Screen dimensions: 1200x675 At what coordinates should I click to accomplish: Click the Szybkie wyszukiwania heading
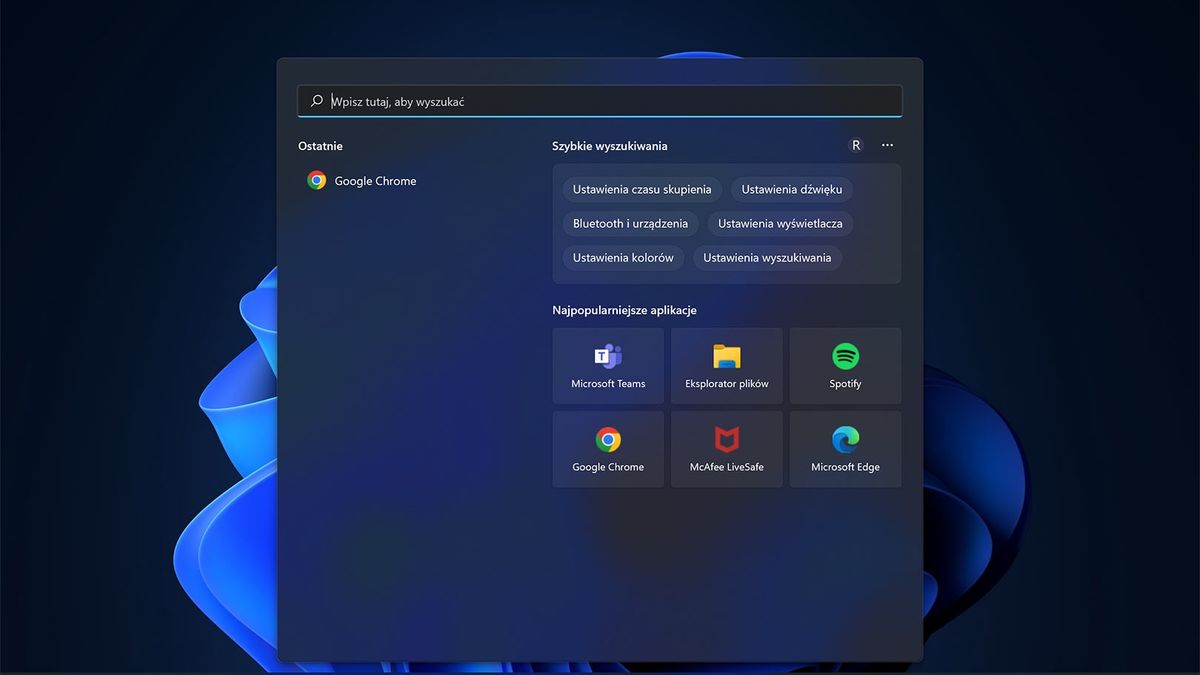pyautogui.click(x=610, y=146)
